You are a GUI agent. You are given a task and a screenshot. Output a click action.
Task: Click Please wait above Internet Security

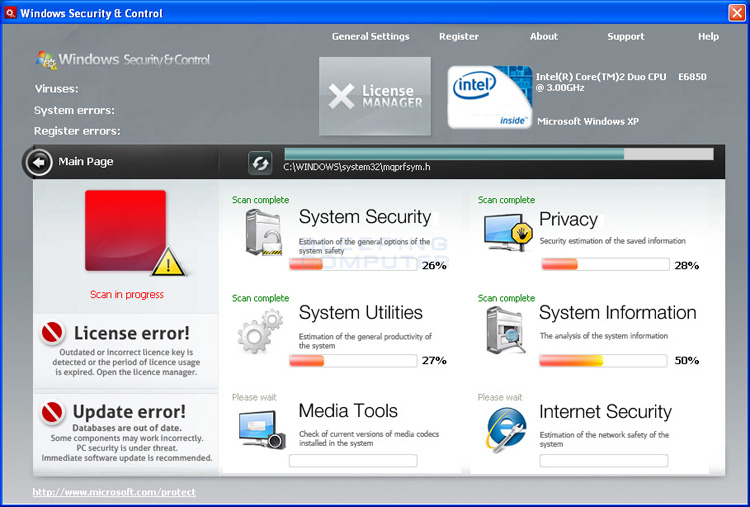[x=500, y=397]
